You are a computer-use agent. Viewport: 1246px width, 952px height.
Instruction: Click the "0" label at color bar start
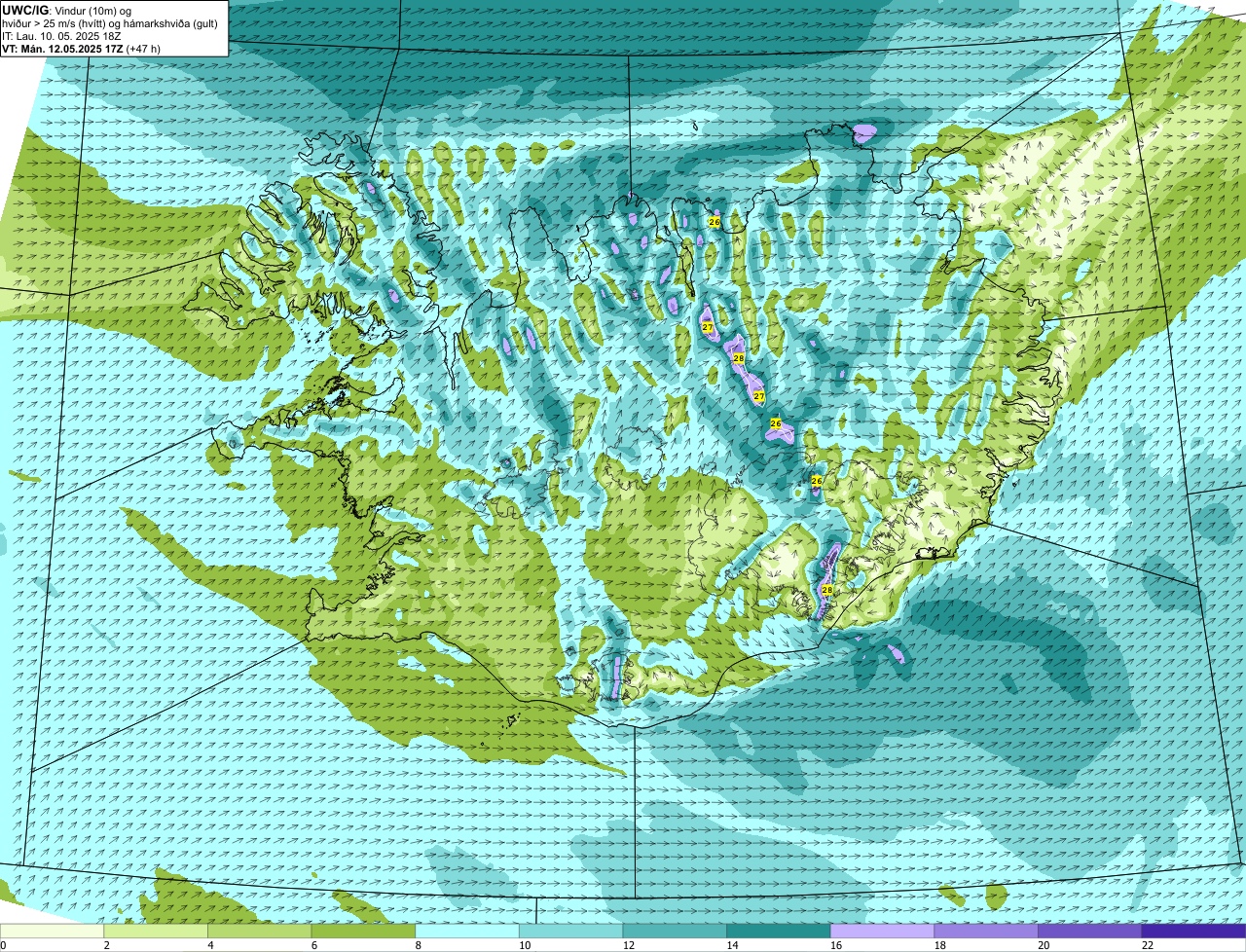point(3,945)
